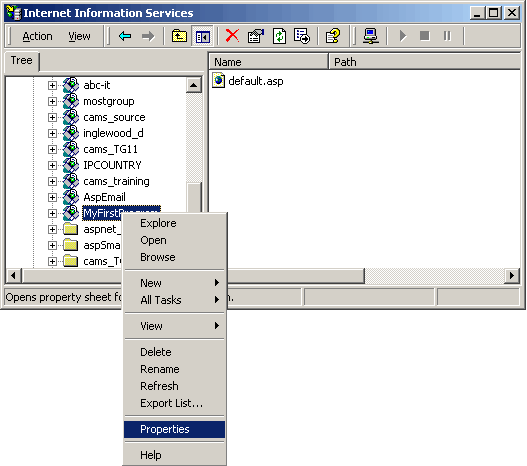Click the list pane scroll right arrow

tap(512, 276)
